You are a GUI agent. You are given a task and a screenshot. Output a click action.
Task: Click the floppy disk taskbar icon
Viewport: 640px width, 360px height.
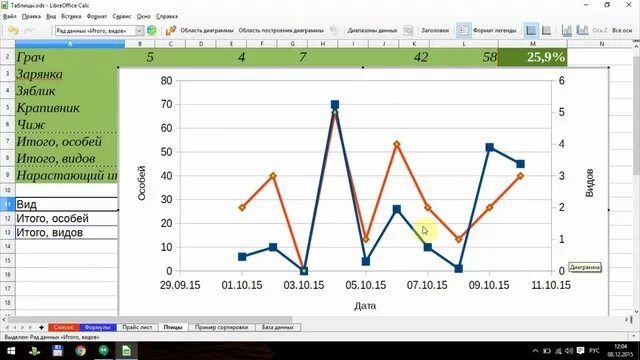pyautogui.click(x=58, y=351)
